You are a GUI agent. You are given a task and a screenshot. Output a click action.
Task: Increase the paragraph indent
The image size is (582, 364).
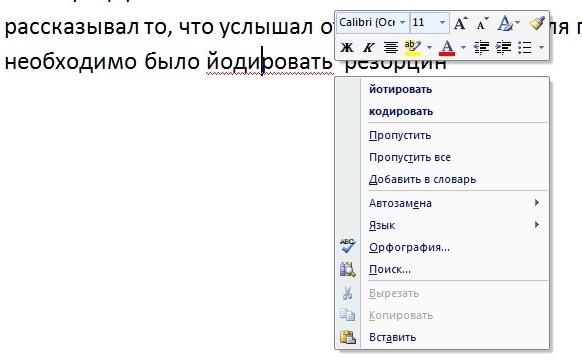(x=503, y=47)
